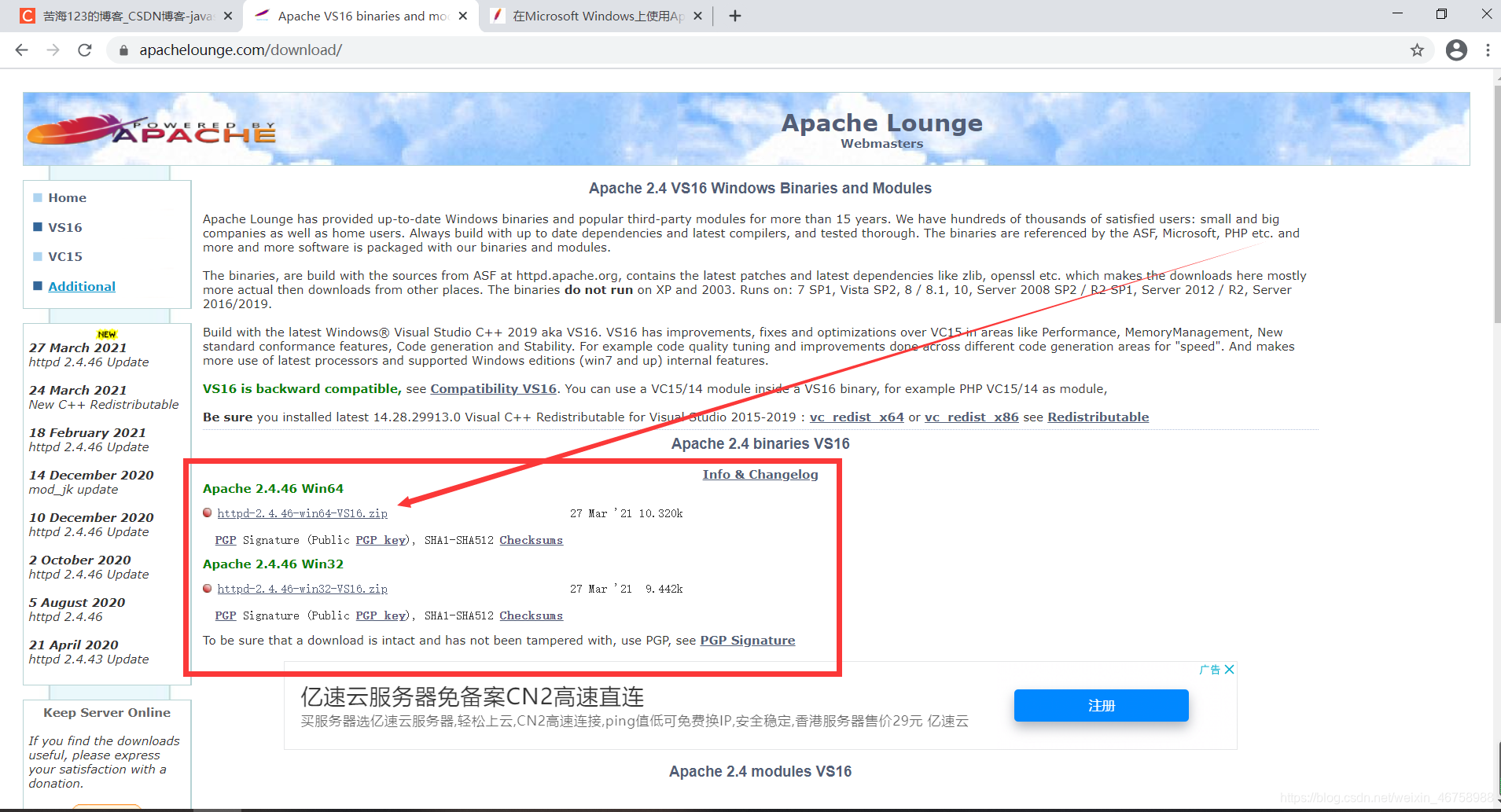The width and height of the screenshot is (1501, 812).
Task: Open VS16 in the sidebar menu
Action: tap(65, 227)
